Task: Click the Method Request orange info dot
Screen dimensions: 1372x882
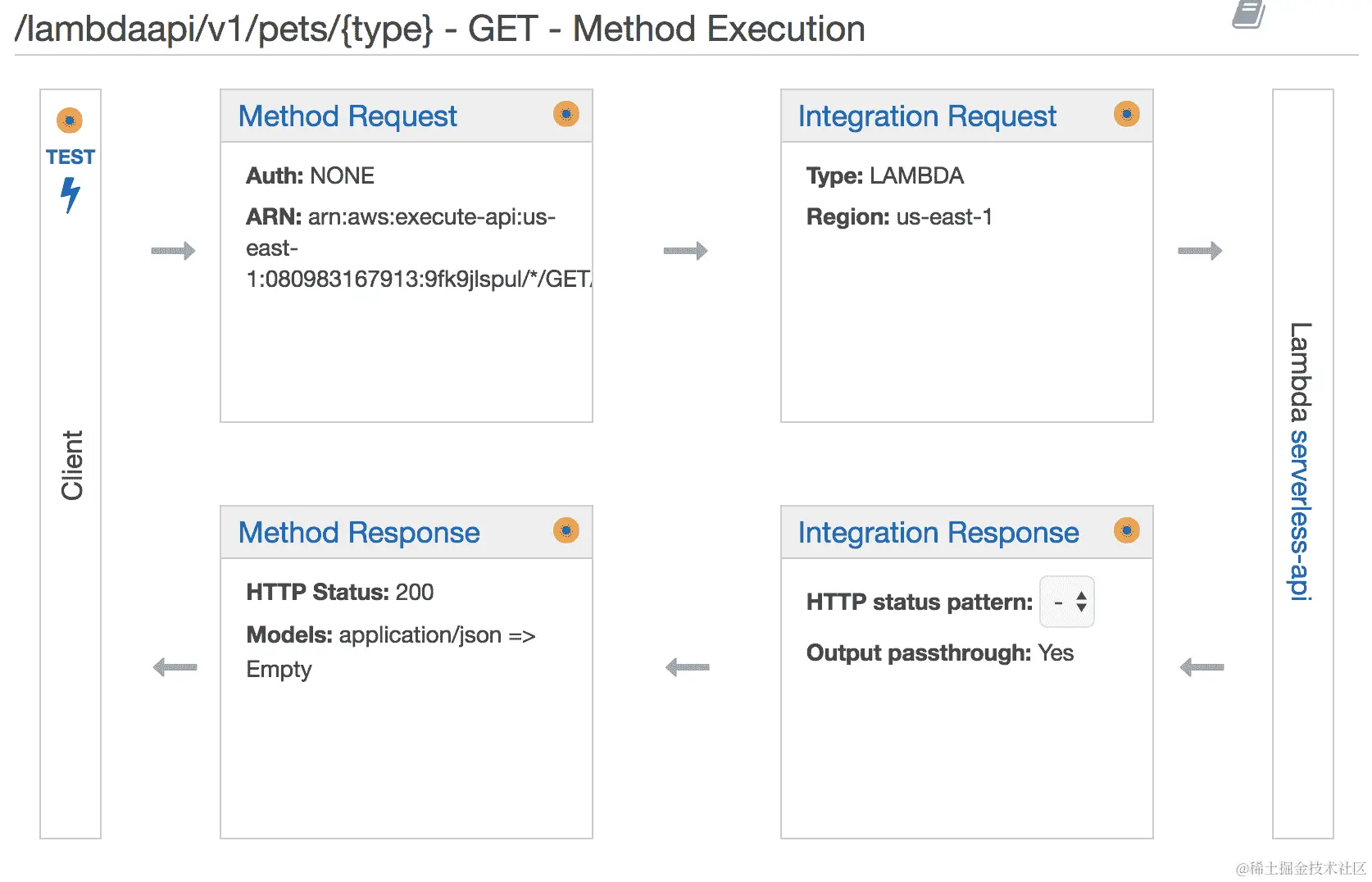Action: coord(566,114)
